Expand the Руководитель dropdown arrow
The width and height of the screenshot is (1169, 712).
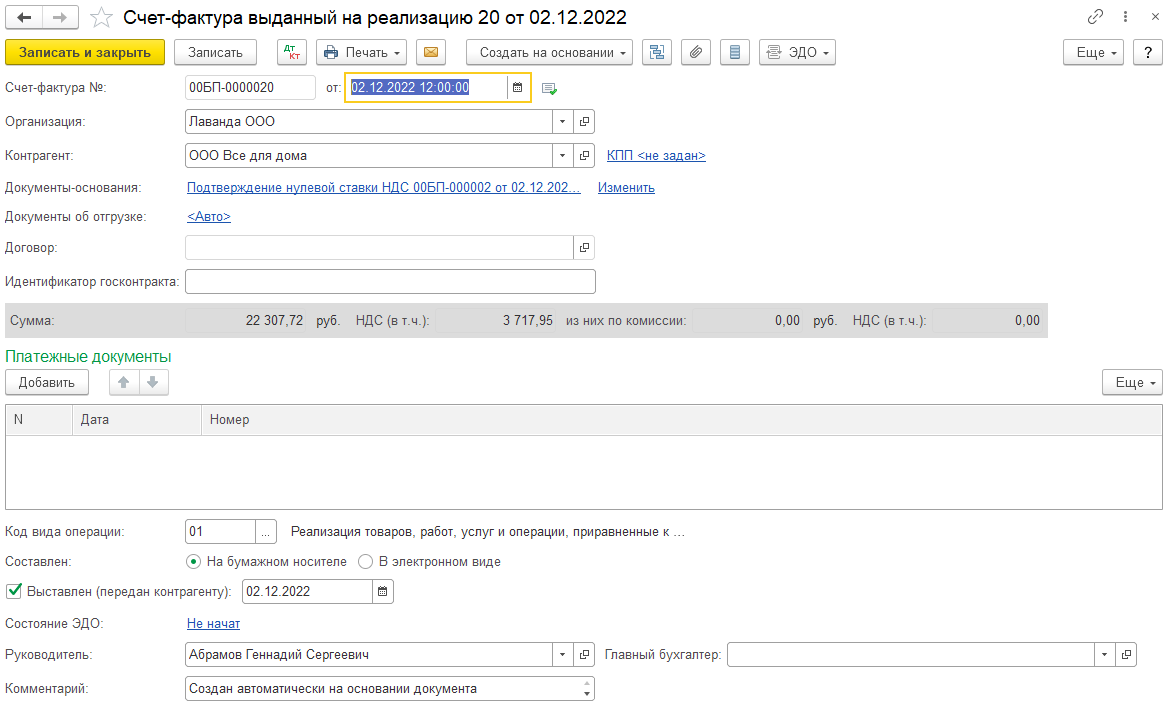point(563,655)
